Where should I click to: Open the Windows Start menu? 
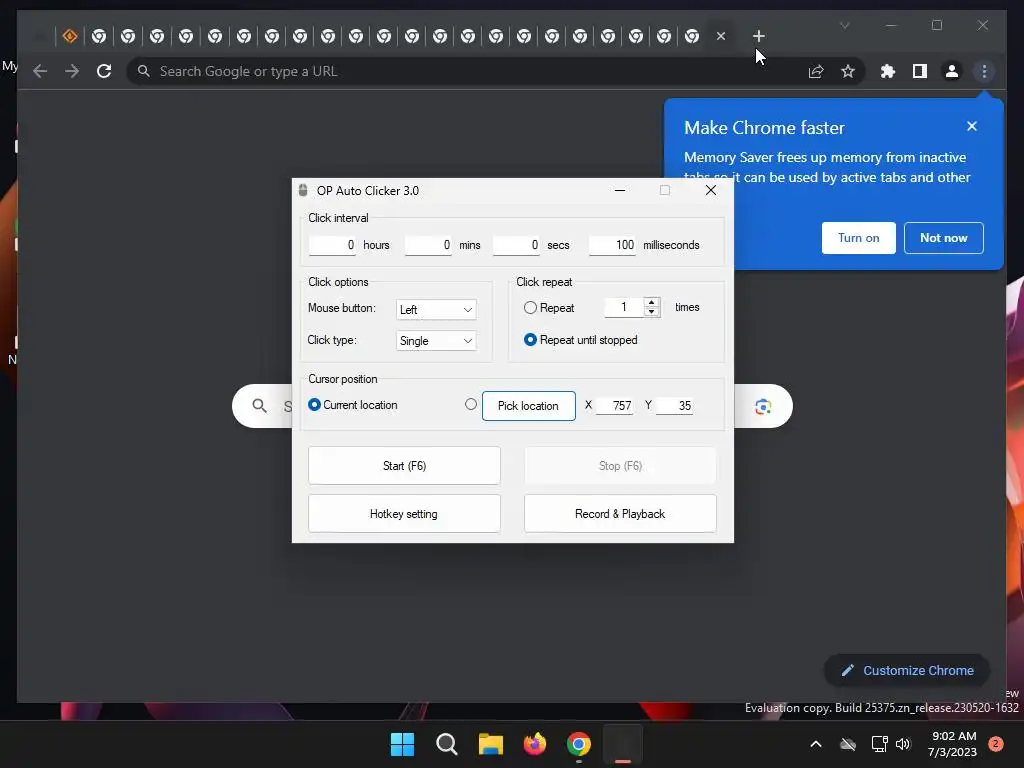pos(402,744)
